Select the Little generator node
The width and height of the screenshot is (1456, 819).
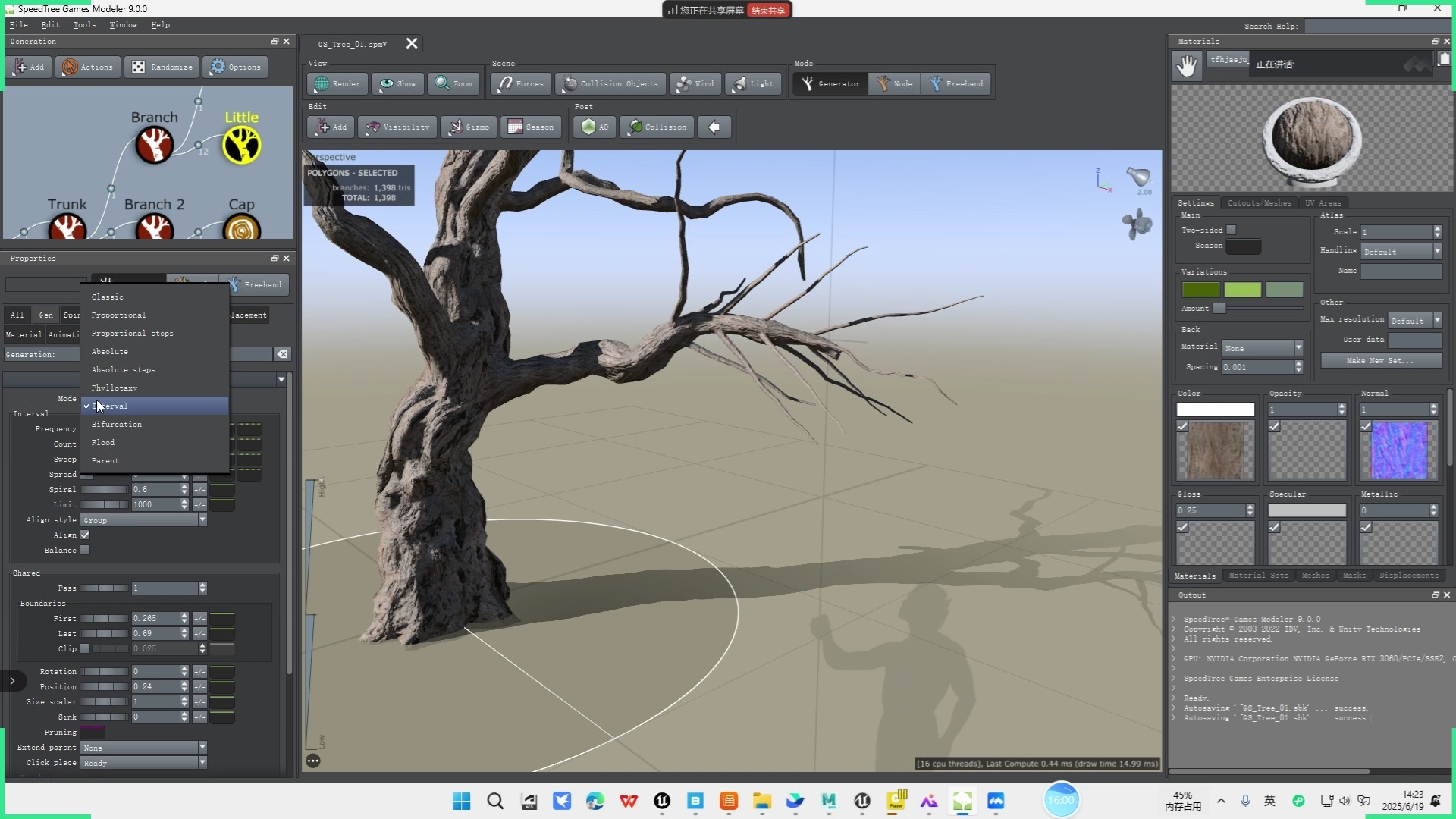[242, 144]
